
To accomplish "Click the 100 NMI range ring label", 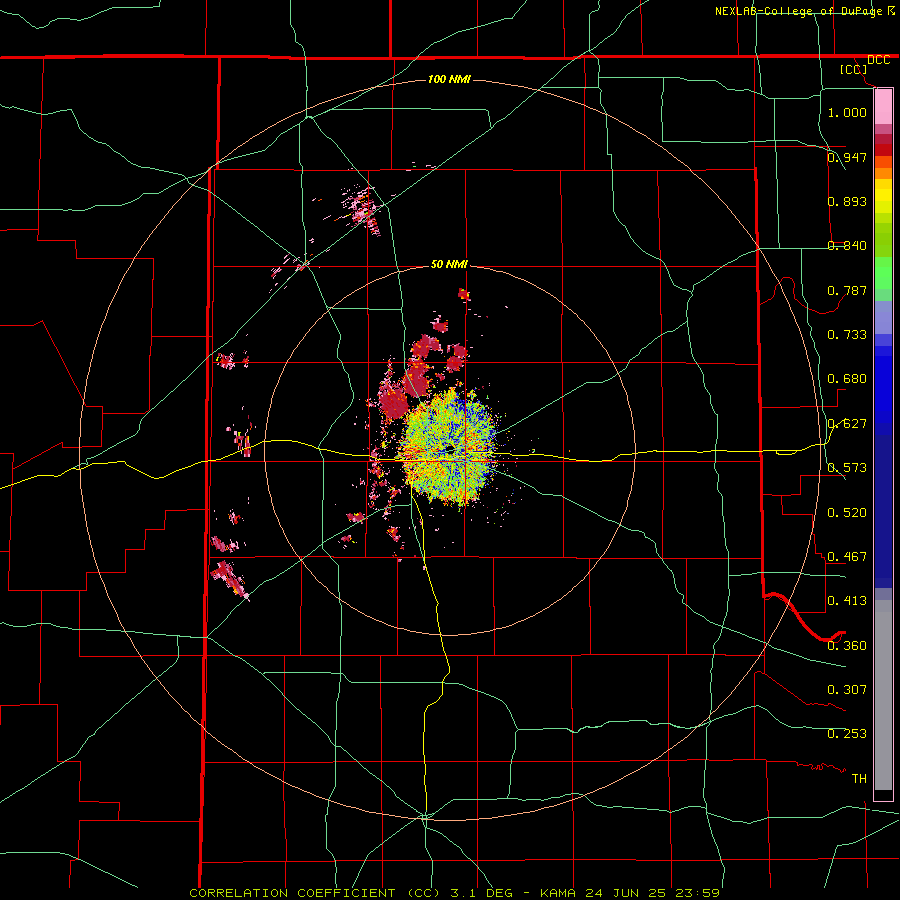I will (449, 79).
